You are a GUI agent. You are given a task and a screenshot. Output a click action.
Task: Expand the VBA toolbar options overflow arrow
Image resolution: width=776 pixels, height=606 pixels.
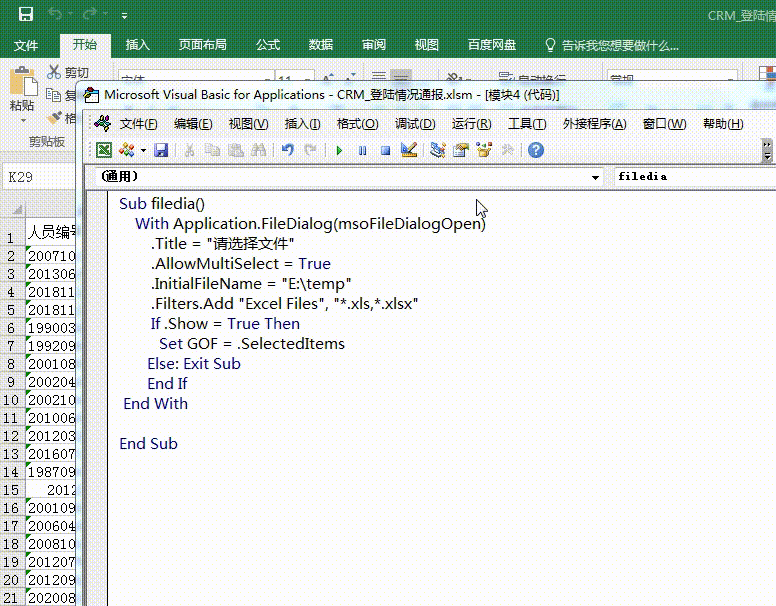click(767, 151)
